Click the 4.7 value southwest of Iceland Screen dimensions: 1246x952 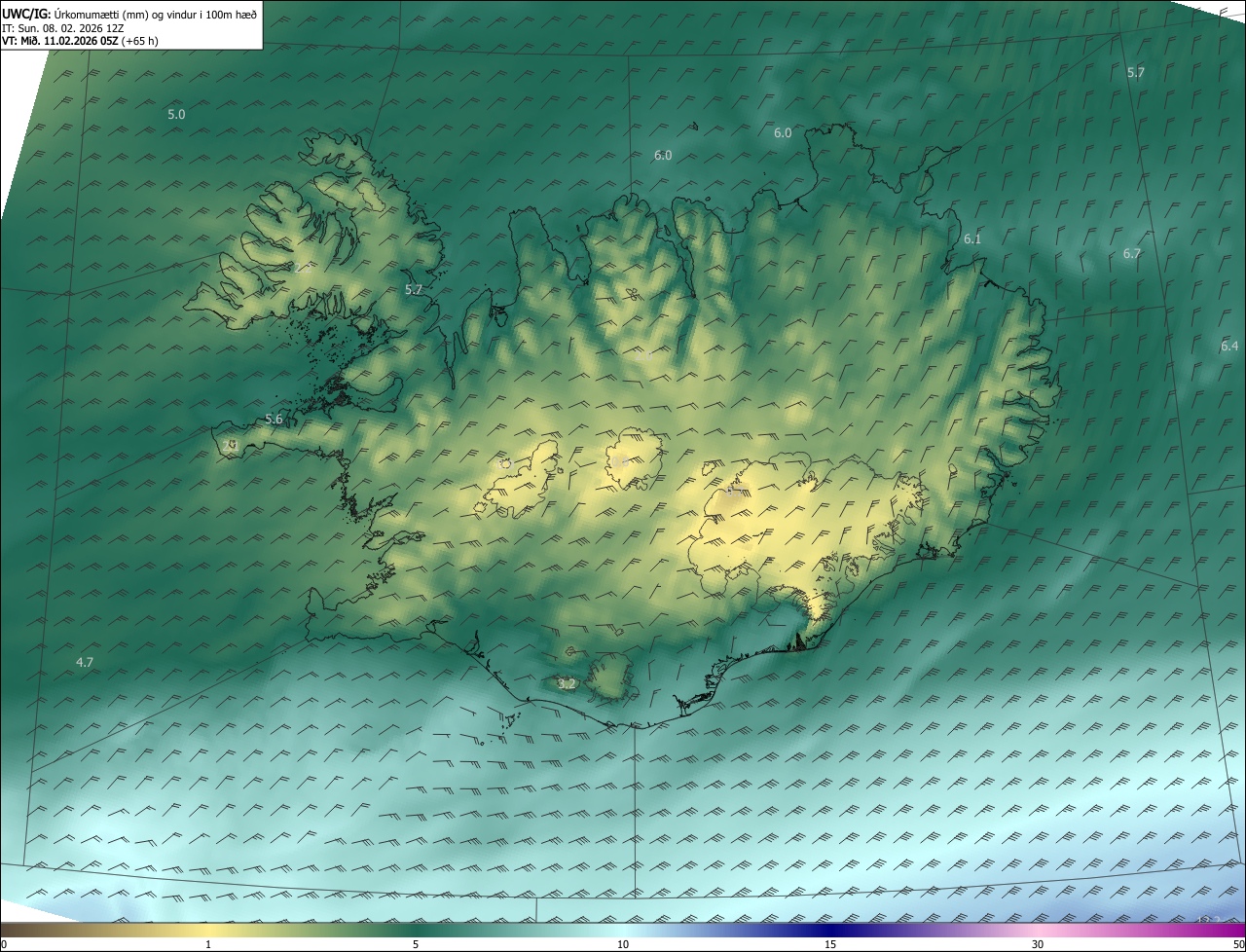coord(85,662)
